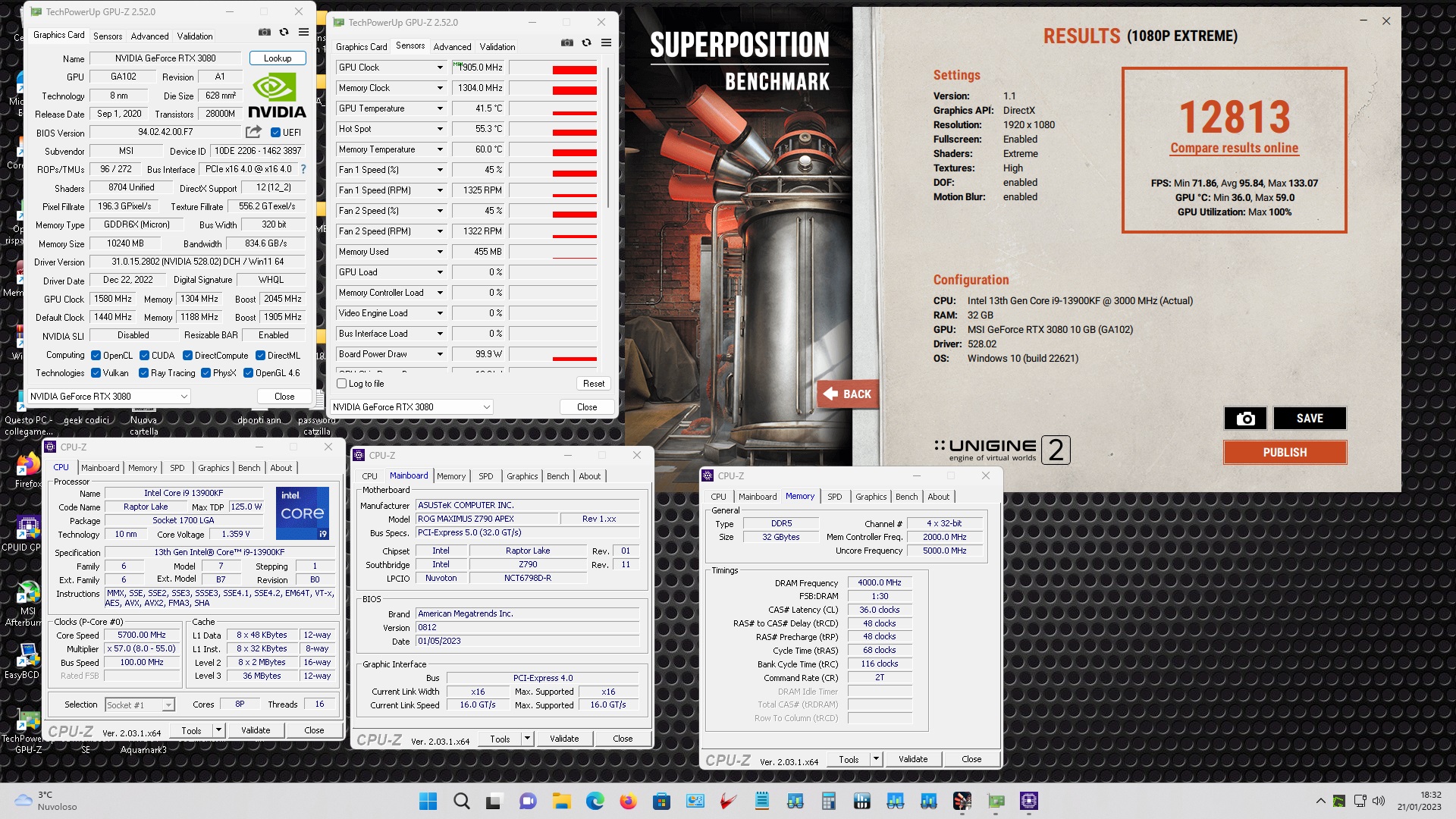1456x819 pixels.
Task: Click Board Power Draw sensor graph
Action: [x=554, y=354]
